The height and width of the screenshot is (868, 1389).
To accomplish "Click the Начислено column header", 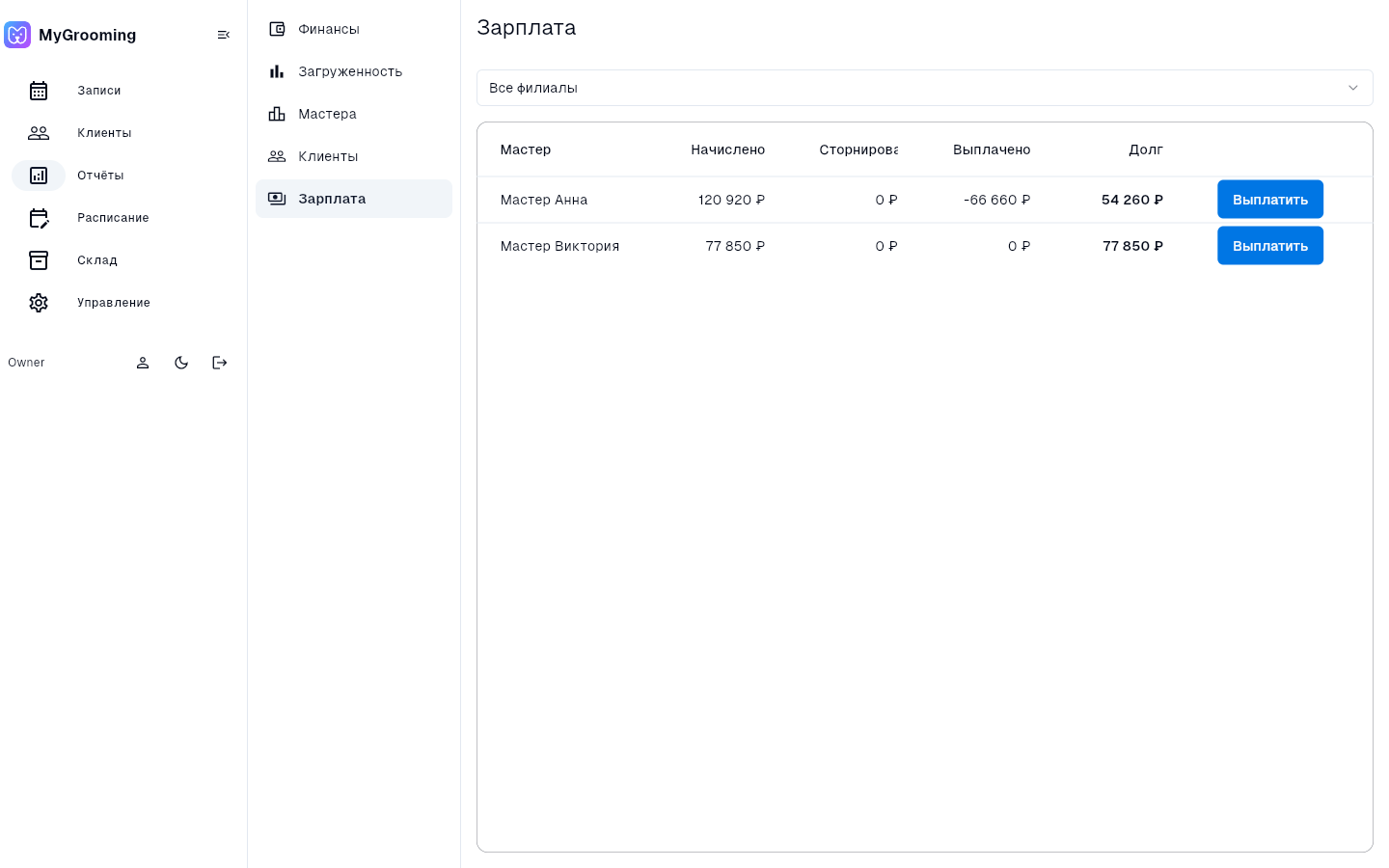I will (x=728, y=149).
